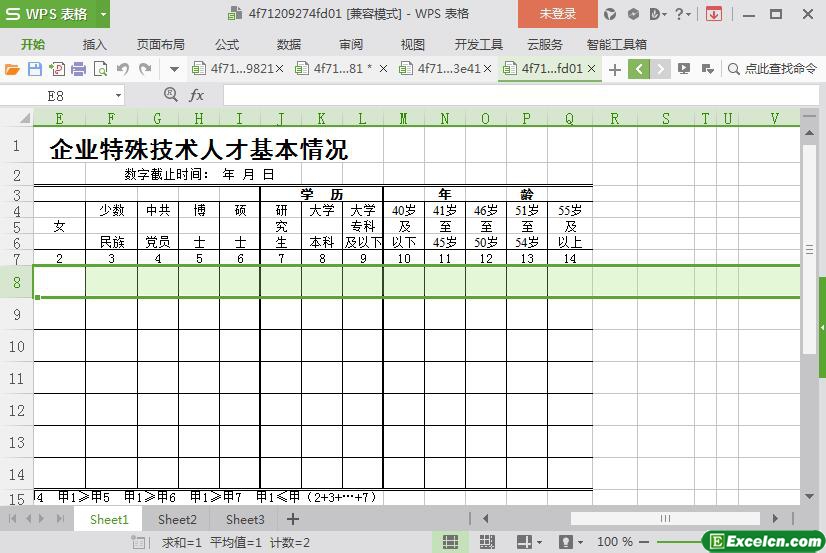Viewport: 826px width, 553px height.
Task: Open the skin icon in title bar
Action: click(x=610, y=14)
